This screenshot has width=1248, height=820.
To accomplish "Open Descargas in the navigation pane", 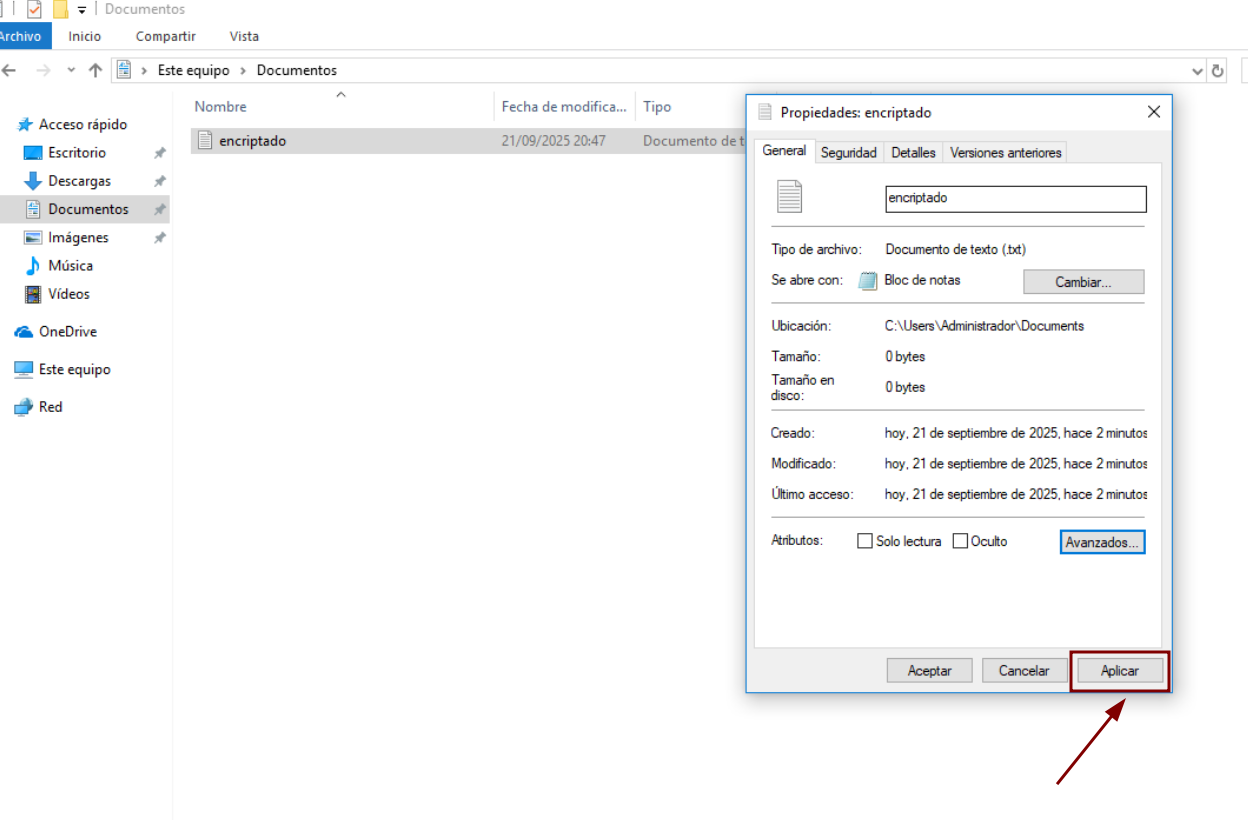I will [80, 181].
